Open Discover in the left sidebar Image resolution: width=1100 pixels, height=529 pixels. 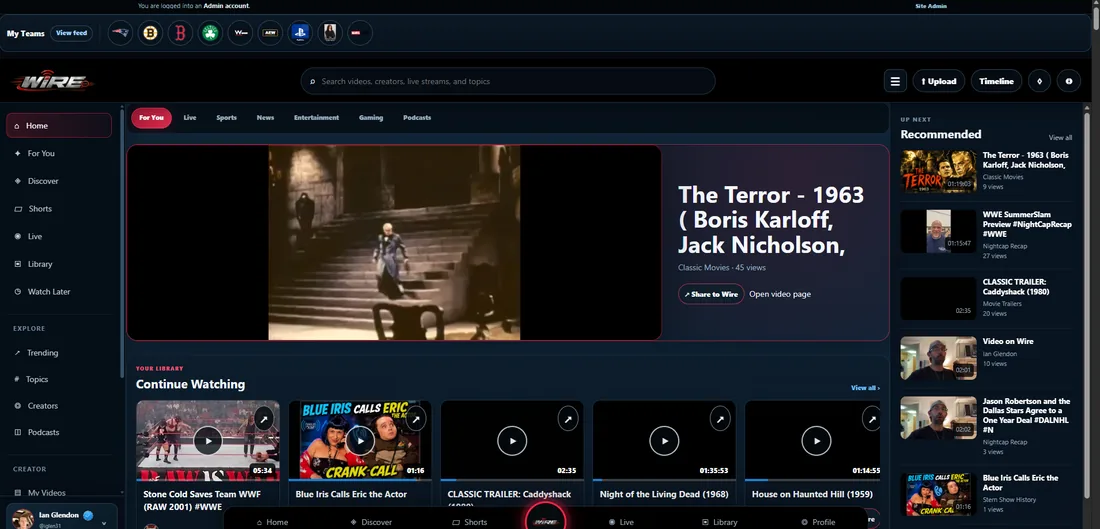point(59,181)
